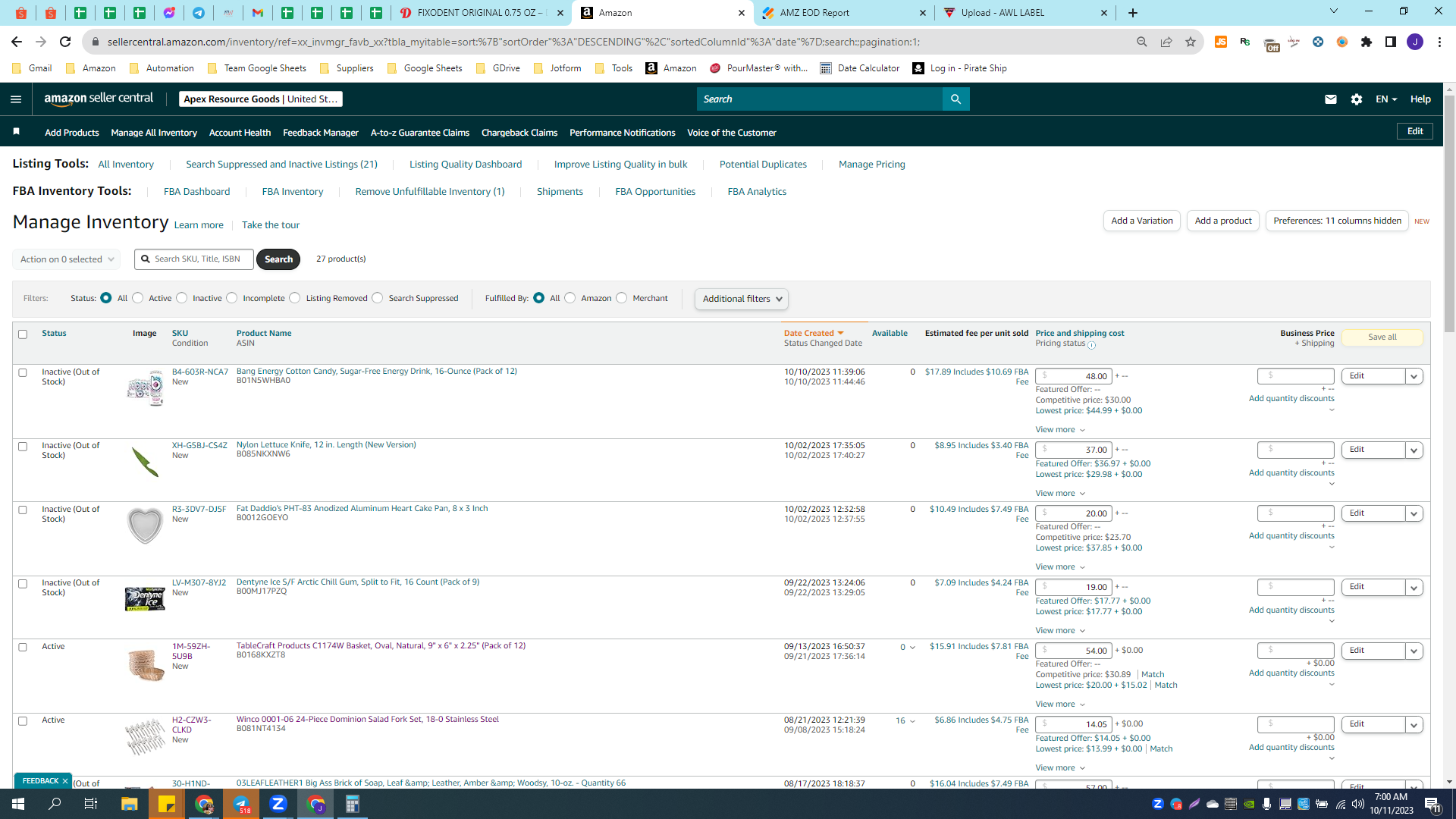The image size is (1456, 819).
Task: Open a new browser tab
Action: pos(1133,13)
